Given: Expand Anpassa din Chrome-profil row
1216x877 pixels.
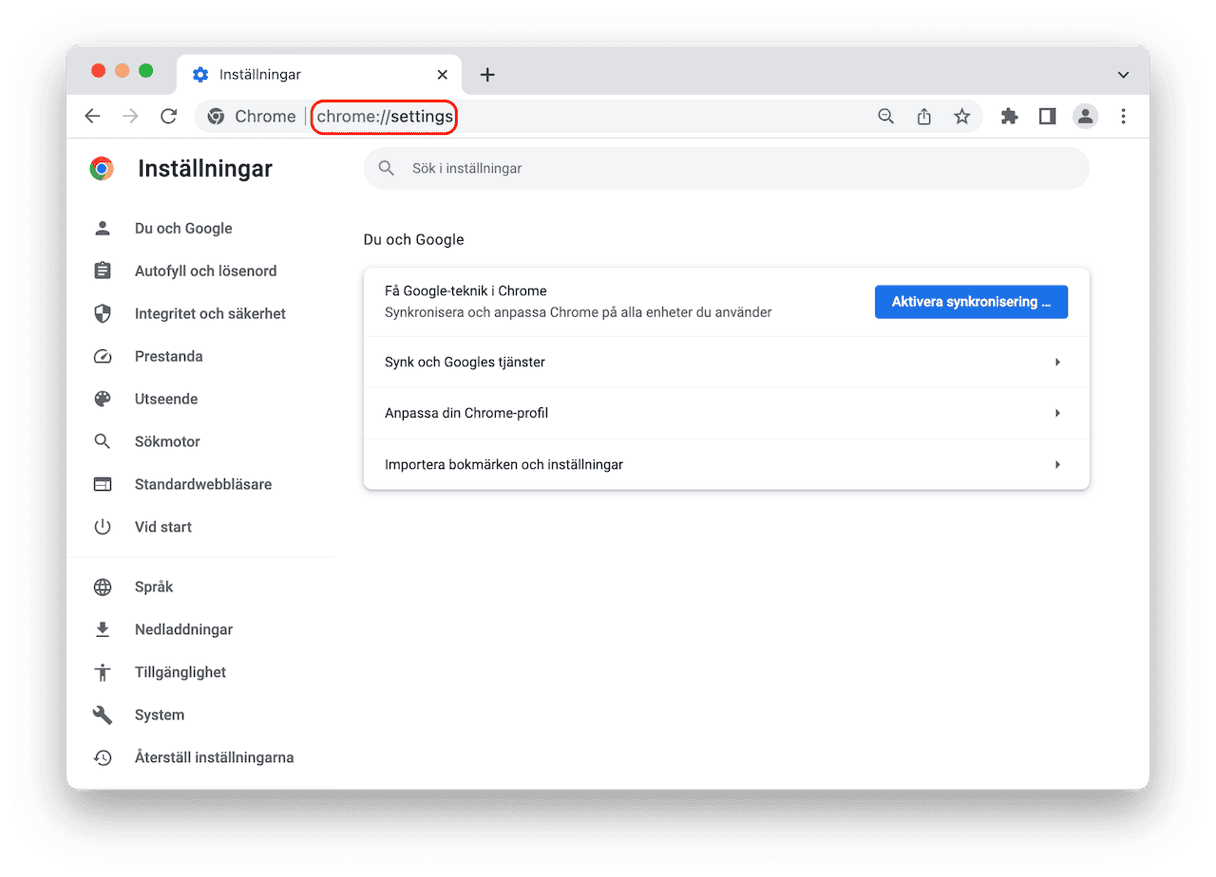Looking at the screenshot, I should pos(726,413).
